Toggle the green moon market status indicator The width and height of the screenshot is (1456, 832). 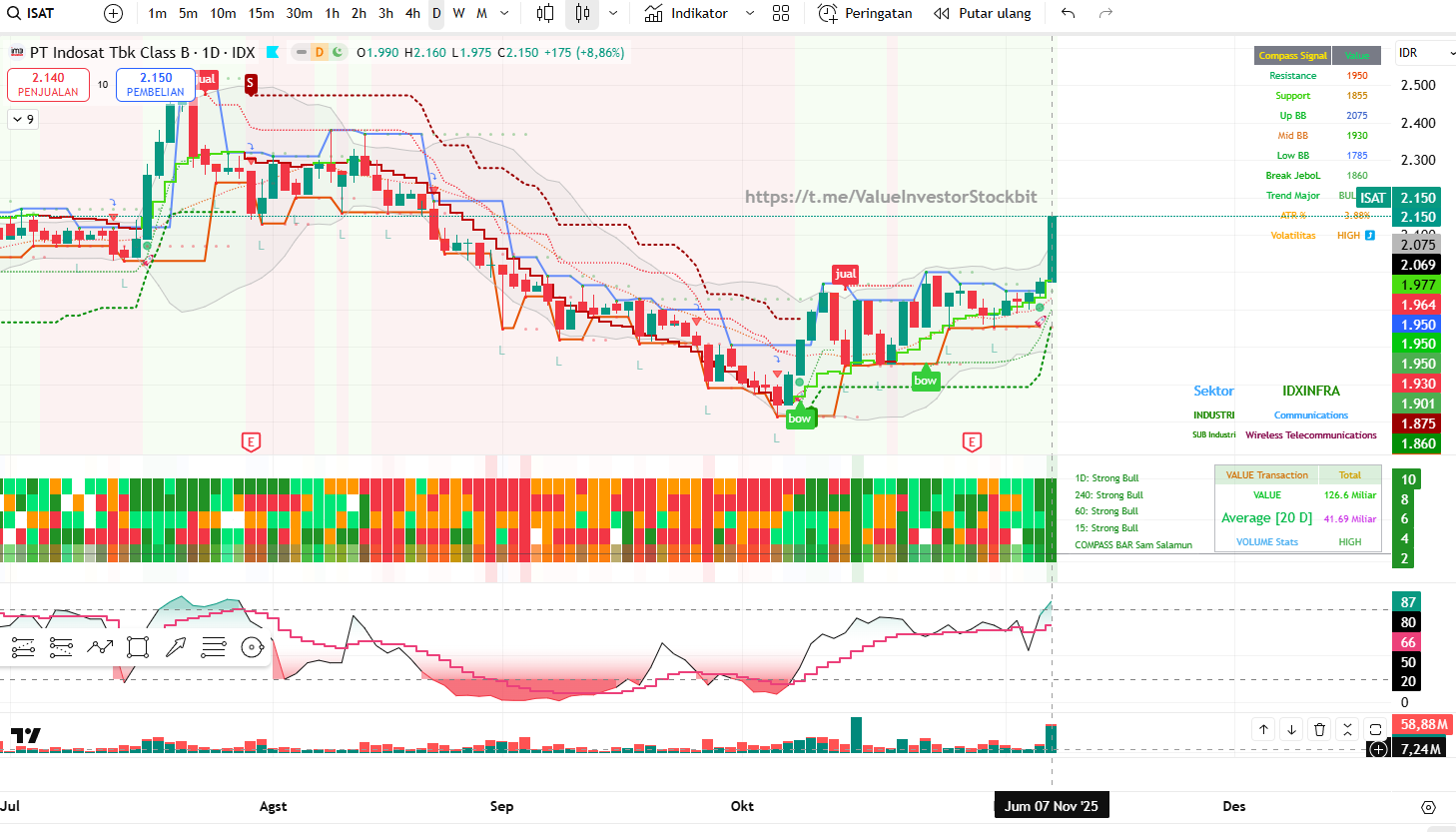coord(338,52)
